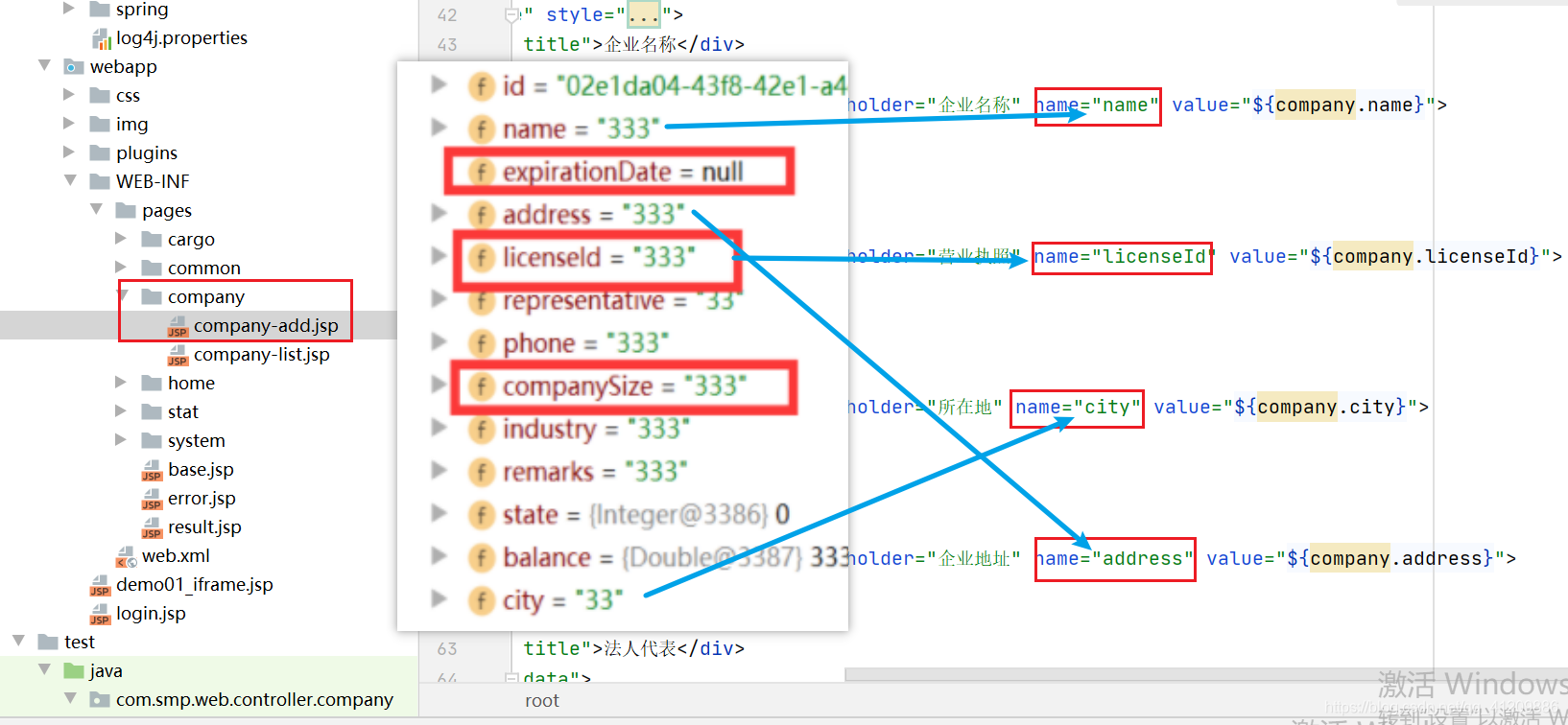Click name="city" attribute in editor
Image resolution: width=1568 pixels, height=725 pixels.
[x=1077, y=407]
